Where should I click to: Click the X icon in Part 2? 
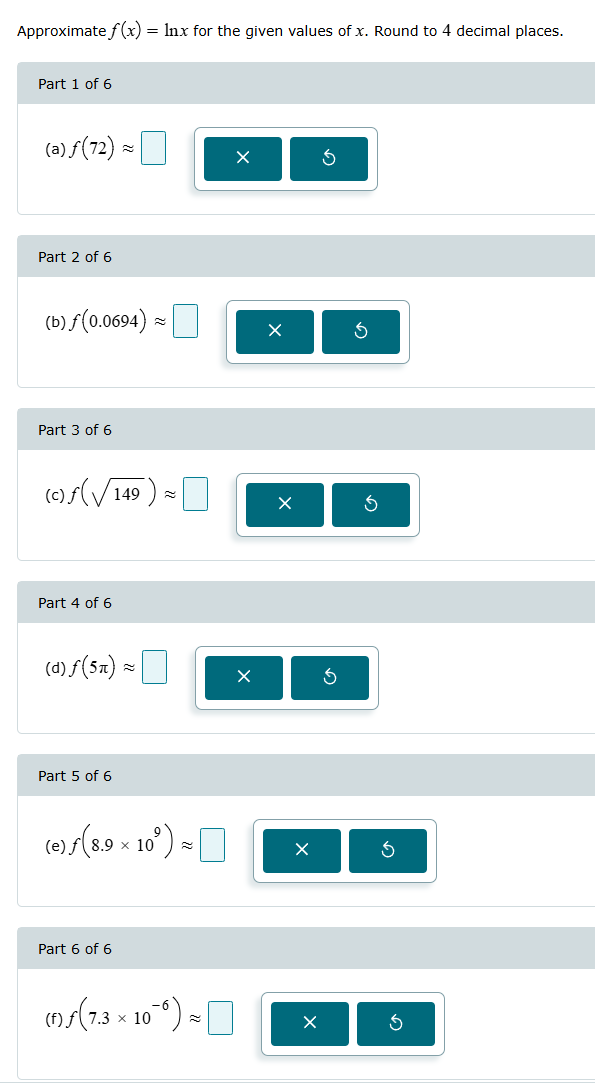point(275,331)
